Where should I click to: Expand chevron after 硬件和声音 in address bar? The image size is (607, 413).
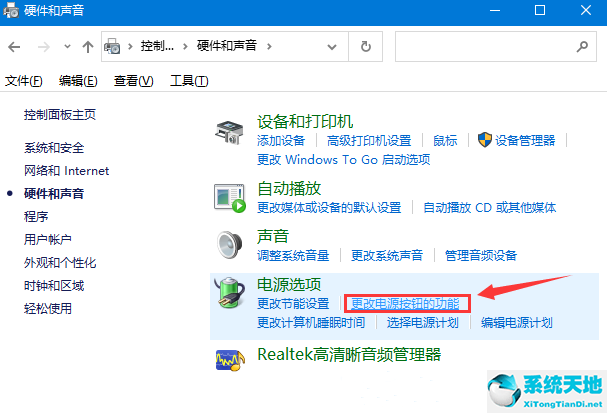tap(269, 47)
